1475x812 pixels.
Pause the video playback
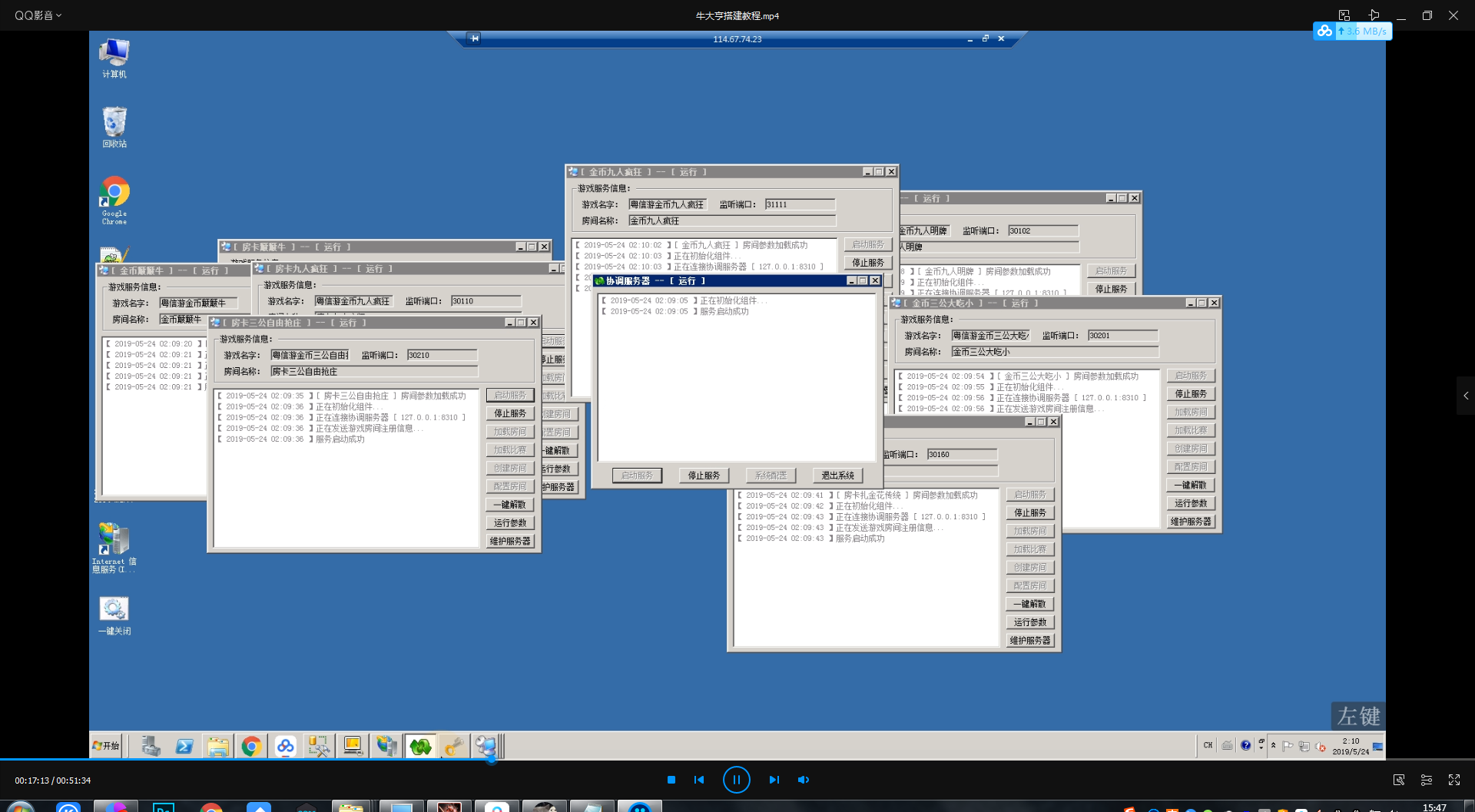[x=736, y=780]
